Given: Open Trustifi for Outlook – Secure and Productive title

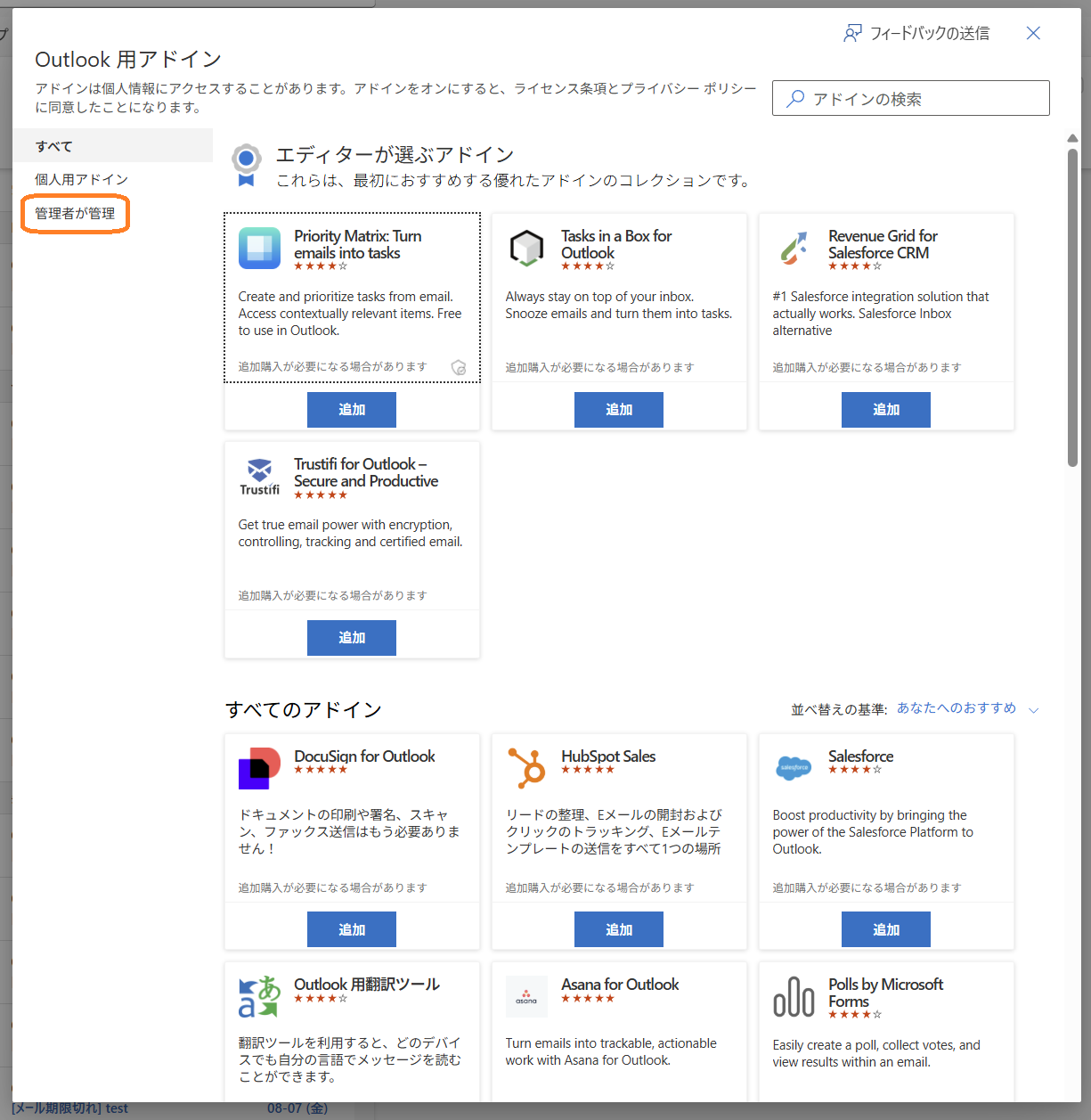Looking at the screenshot, I should point(366,472).
